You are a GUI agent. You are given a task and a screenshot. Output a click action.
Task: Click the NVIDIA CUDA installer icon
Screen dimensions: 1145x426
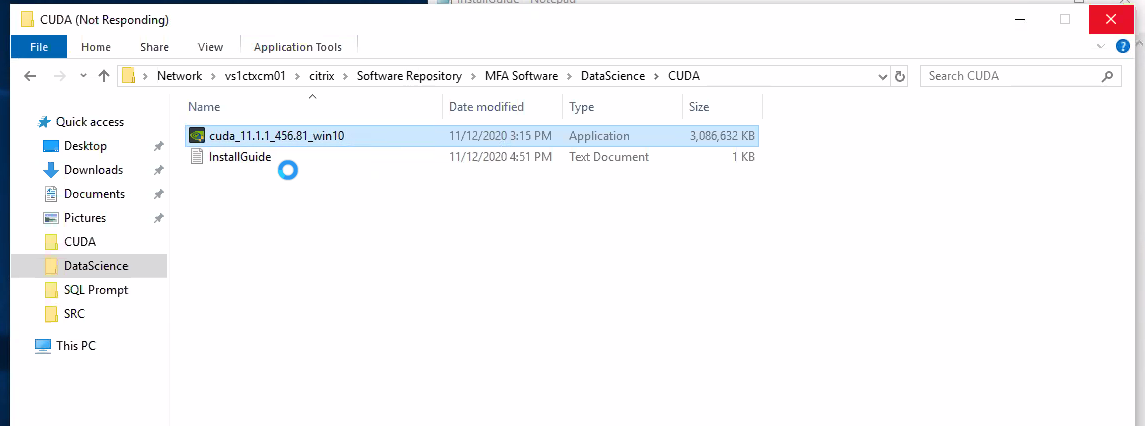pos(197,136)
